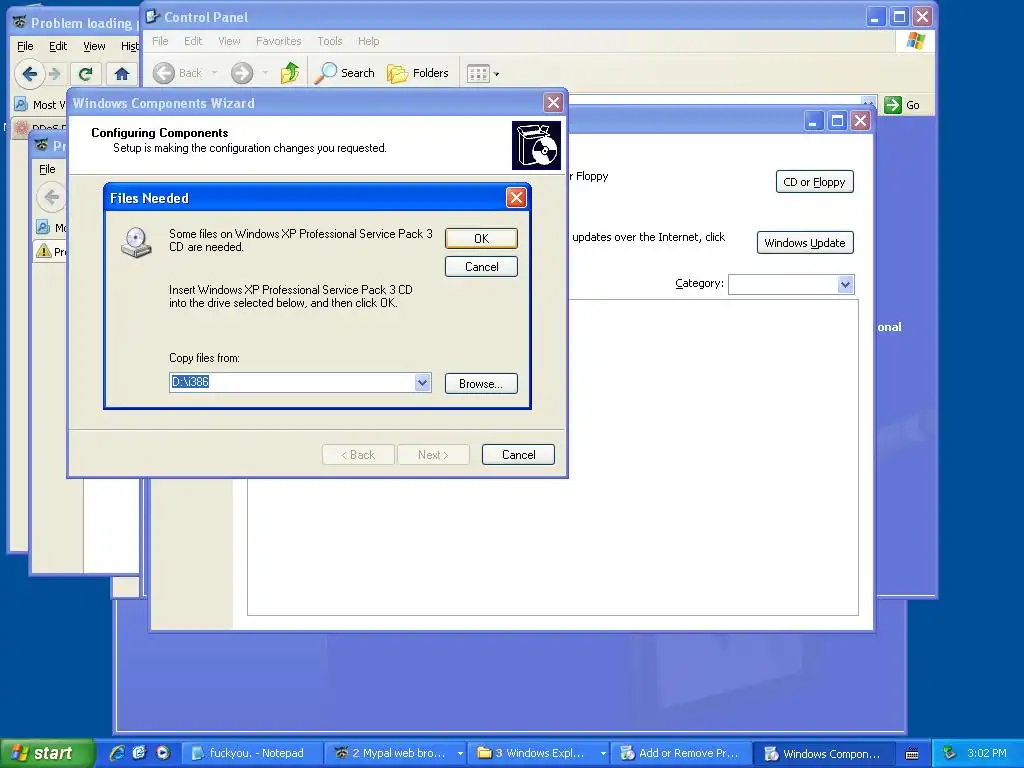Click the CD or Floppy button
Viewport: 1024px width, 768px height.
[x=814, y=182]
